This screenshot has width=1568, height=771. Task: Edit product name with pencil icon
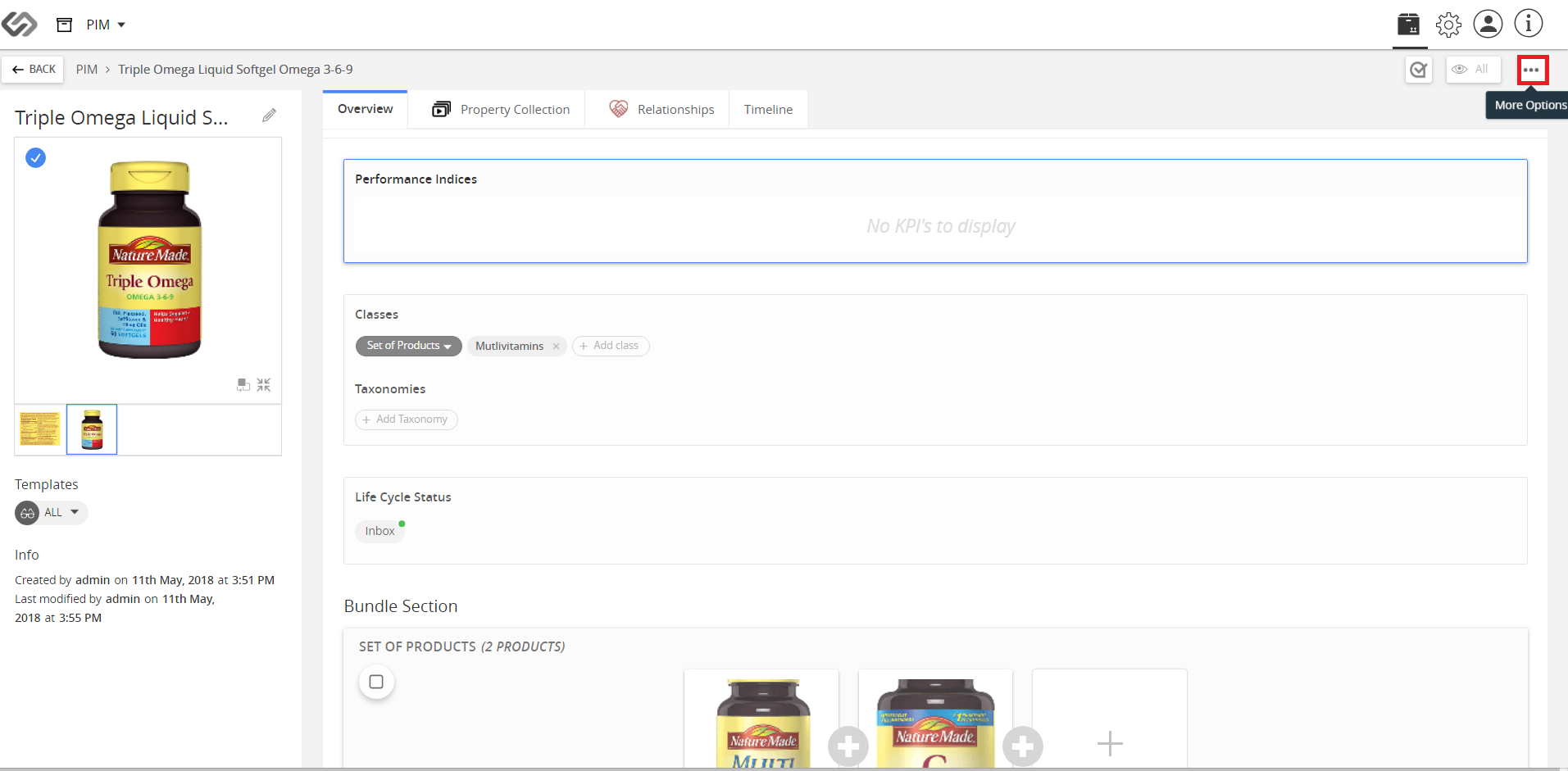click(x=269, y=116)
